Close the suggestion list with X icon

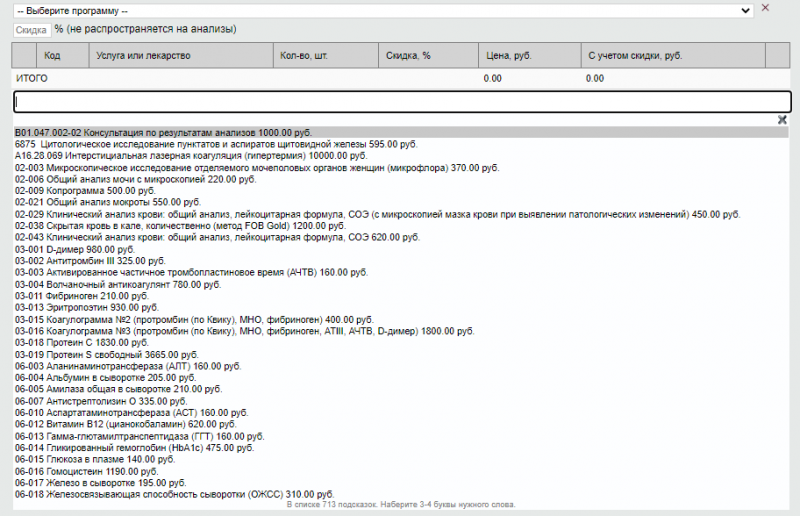[783, 120]
